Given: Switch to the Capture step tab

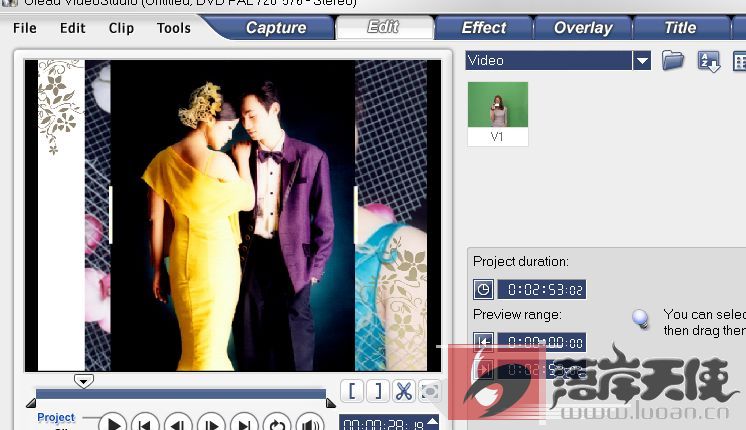Looking at the screenshot, I should click(276, 28).
